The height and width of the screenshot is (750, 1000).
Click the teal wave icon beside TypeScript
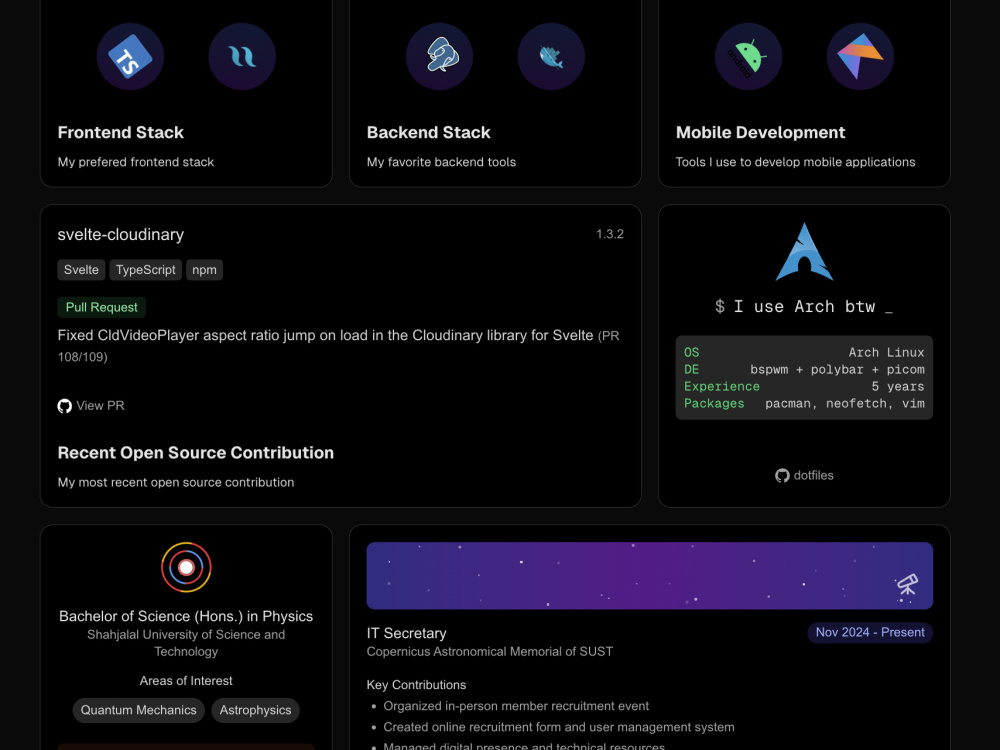[x=241, y=56]
